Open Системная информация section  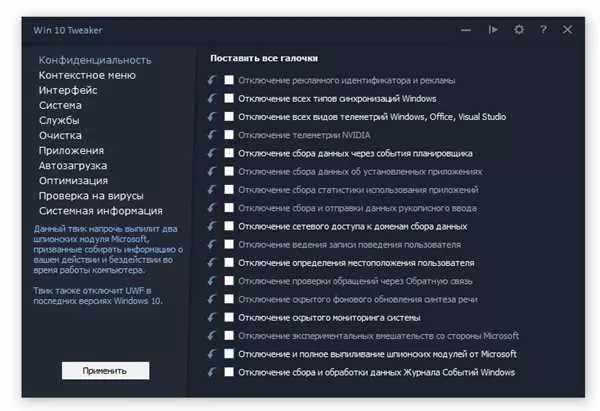pyautogui.click(x=101, y=211)
